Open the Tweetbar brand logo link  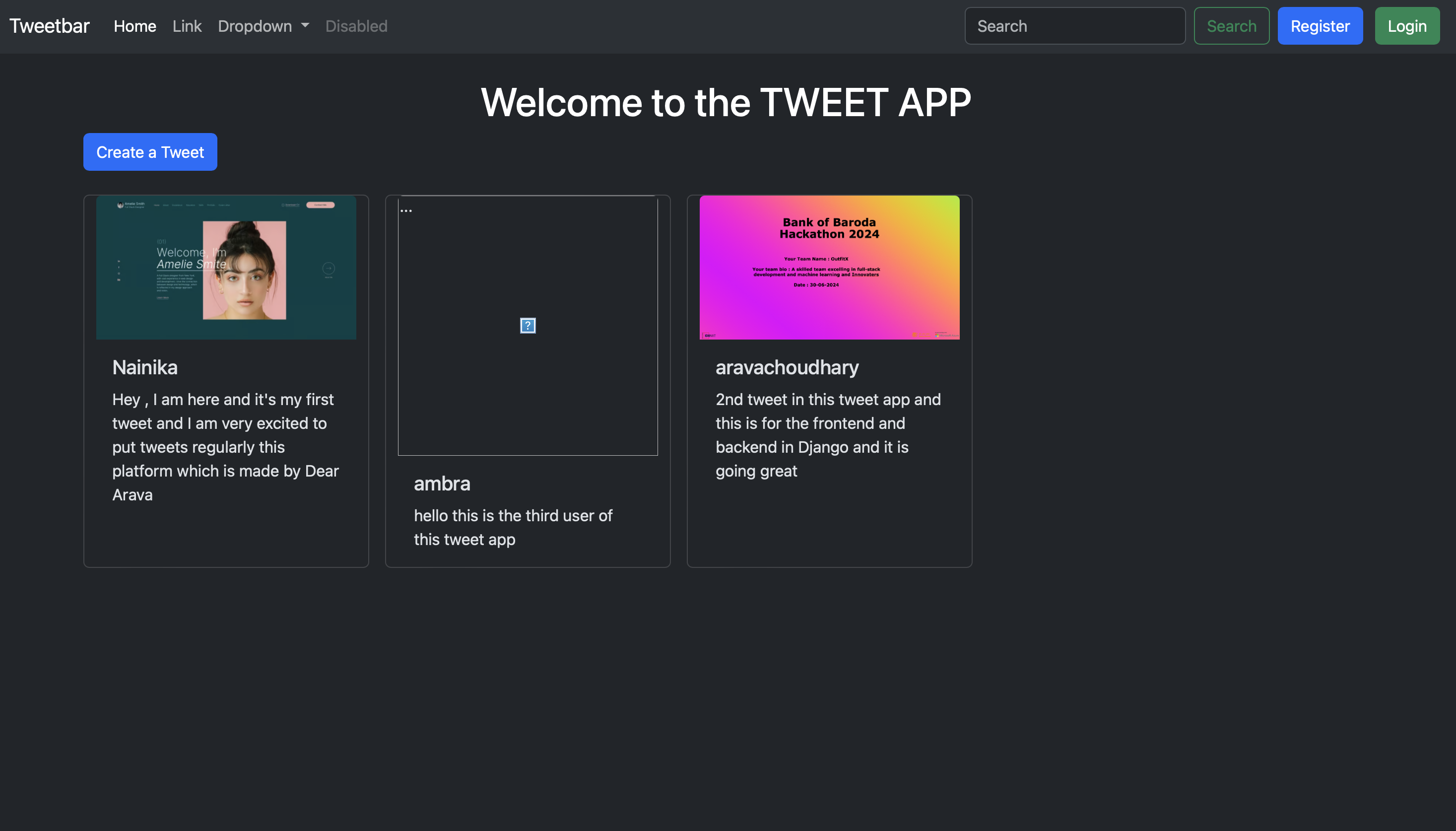(49, 26)
